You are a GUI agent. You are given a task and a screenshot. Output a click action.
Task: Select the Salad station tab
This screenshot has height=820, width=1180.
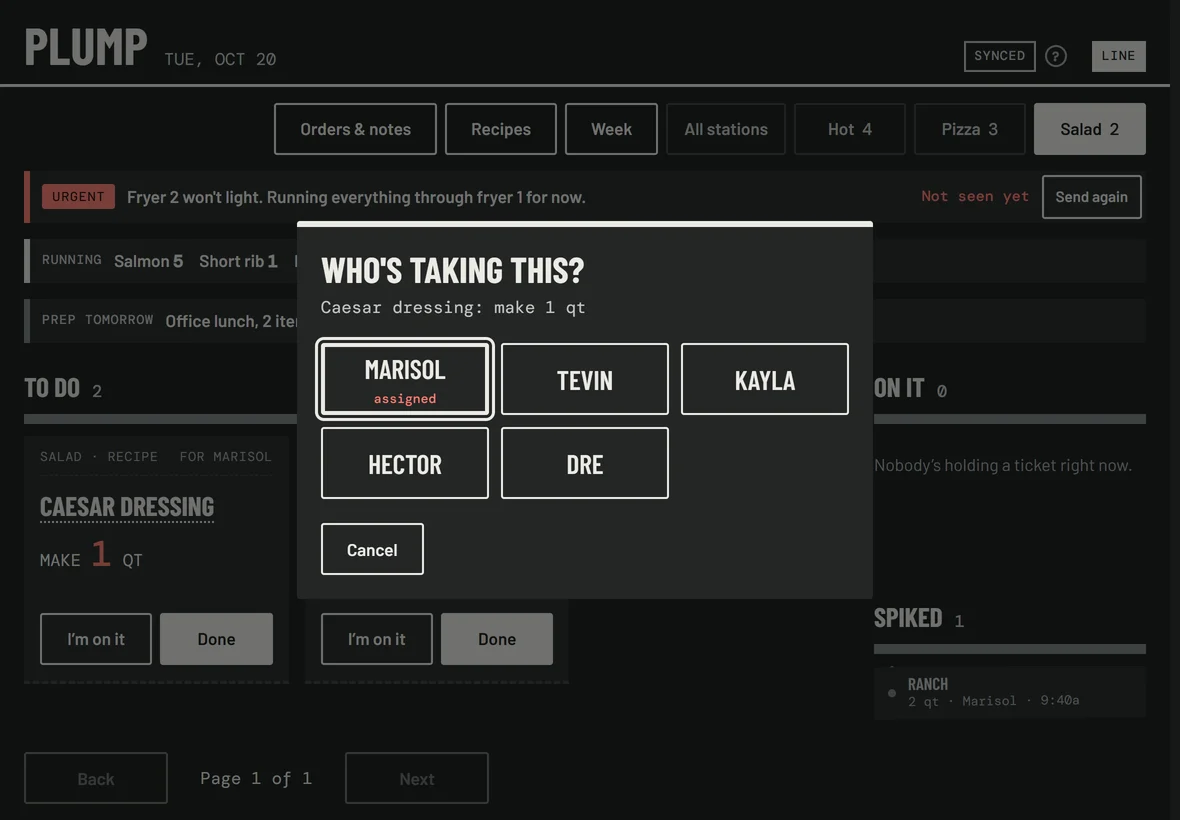(1090, 129)
